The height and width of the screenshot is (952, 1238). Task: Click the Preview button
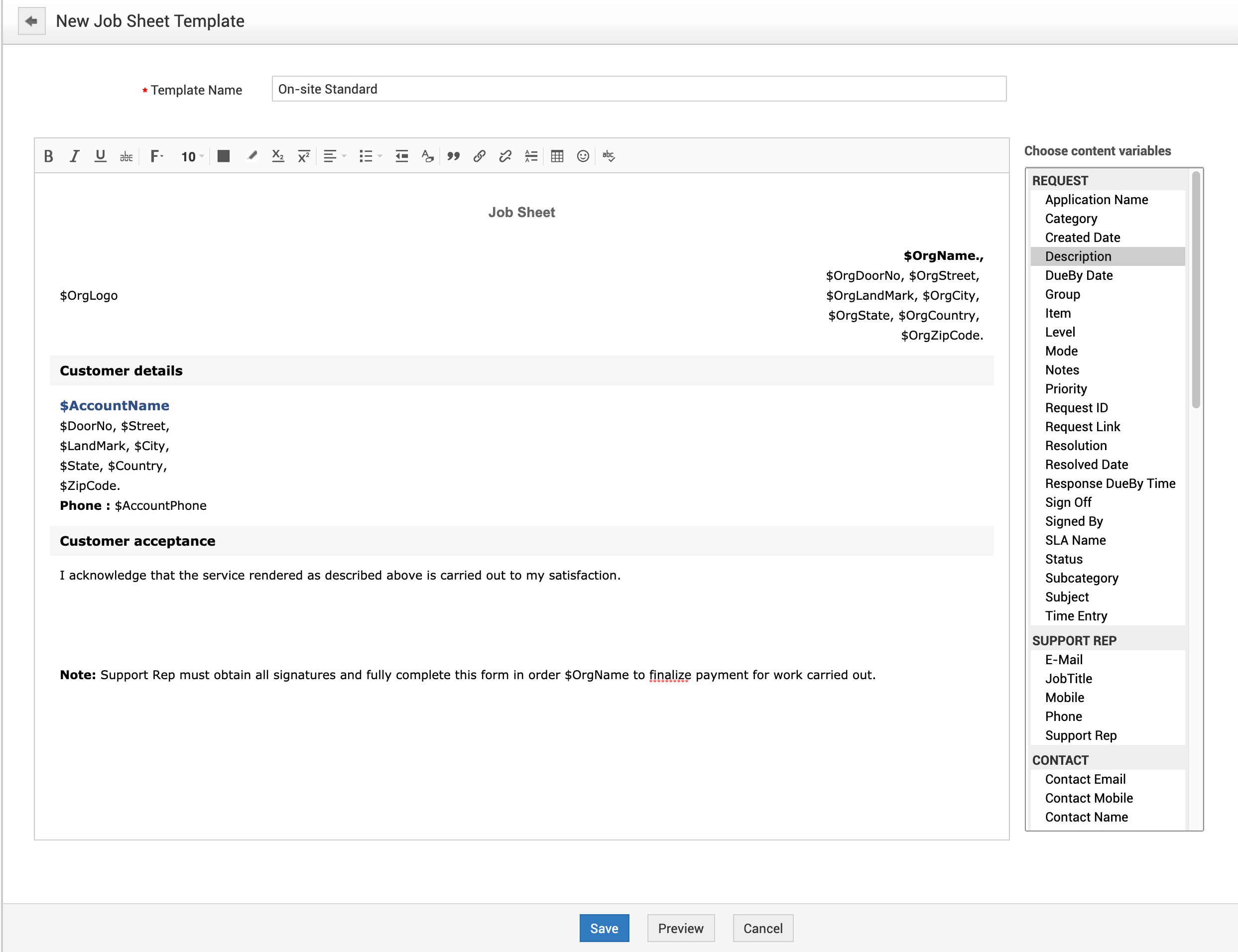(680, 928)
